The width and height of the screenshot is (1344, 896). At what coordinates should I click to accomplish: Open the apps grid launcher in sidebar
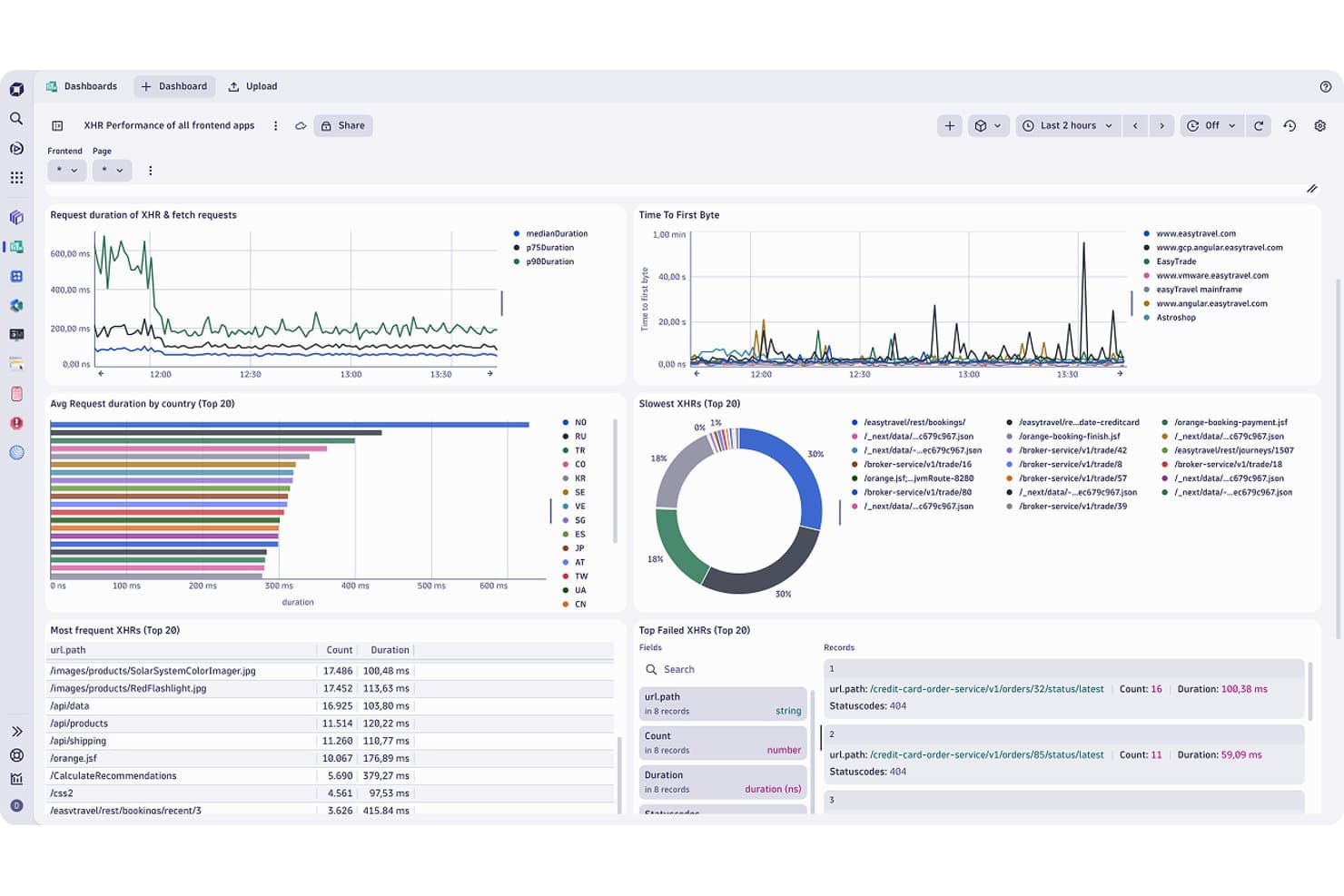click(16, 178)
